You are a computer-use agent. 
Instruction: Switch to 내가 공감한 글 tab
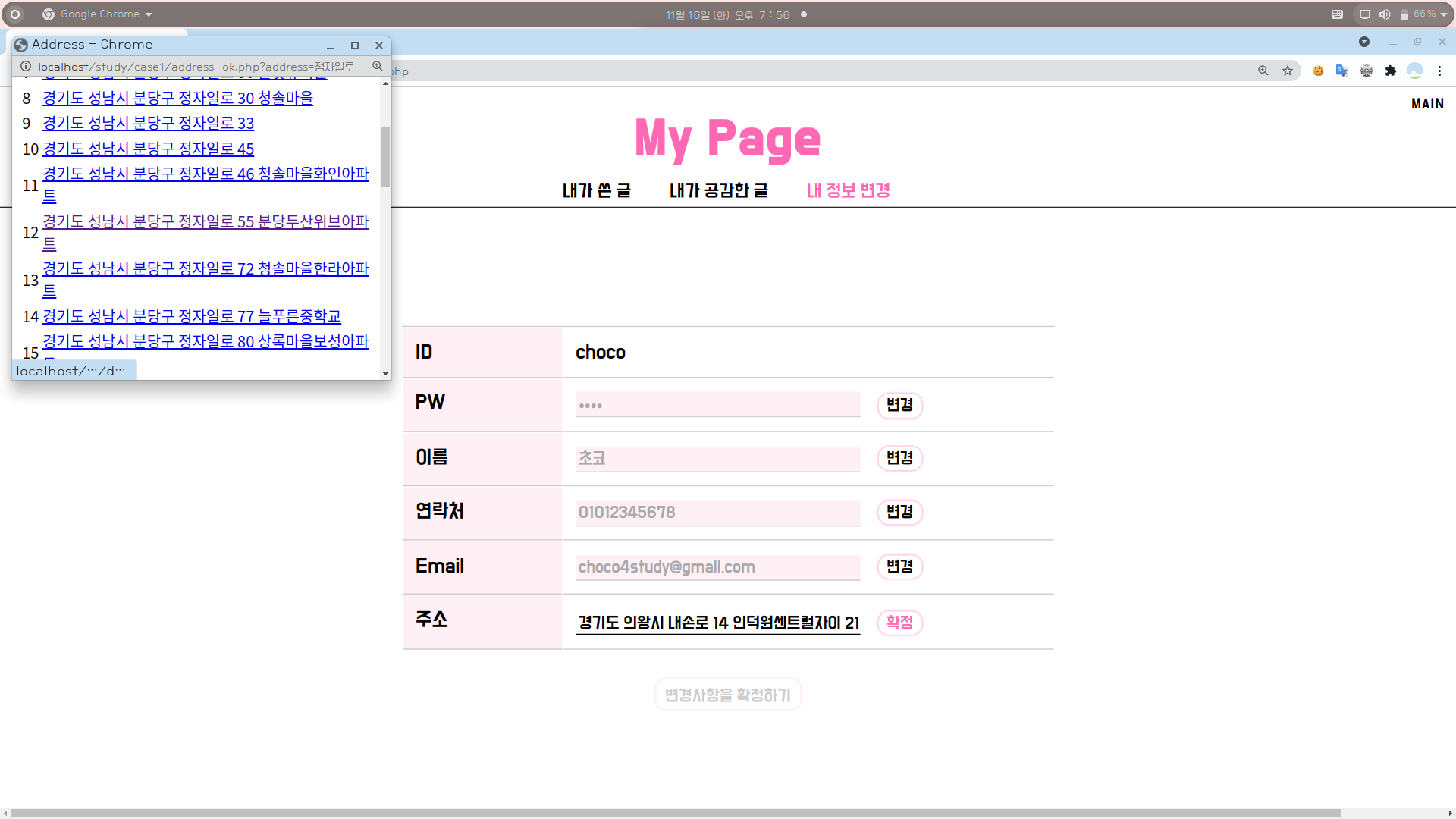[x=718, y=190]
